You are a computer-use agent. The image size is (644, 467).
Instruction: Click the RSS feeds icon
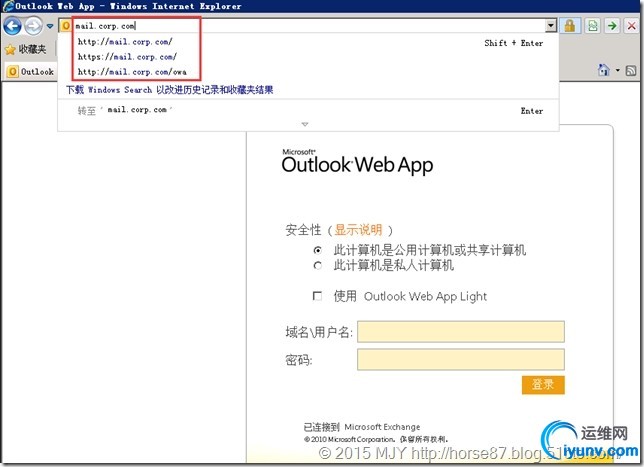pos(631,71)
